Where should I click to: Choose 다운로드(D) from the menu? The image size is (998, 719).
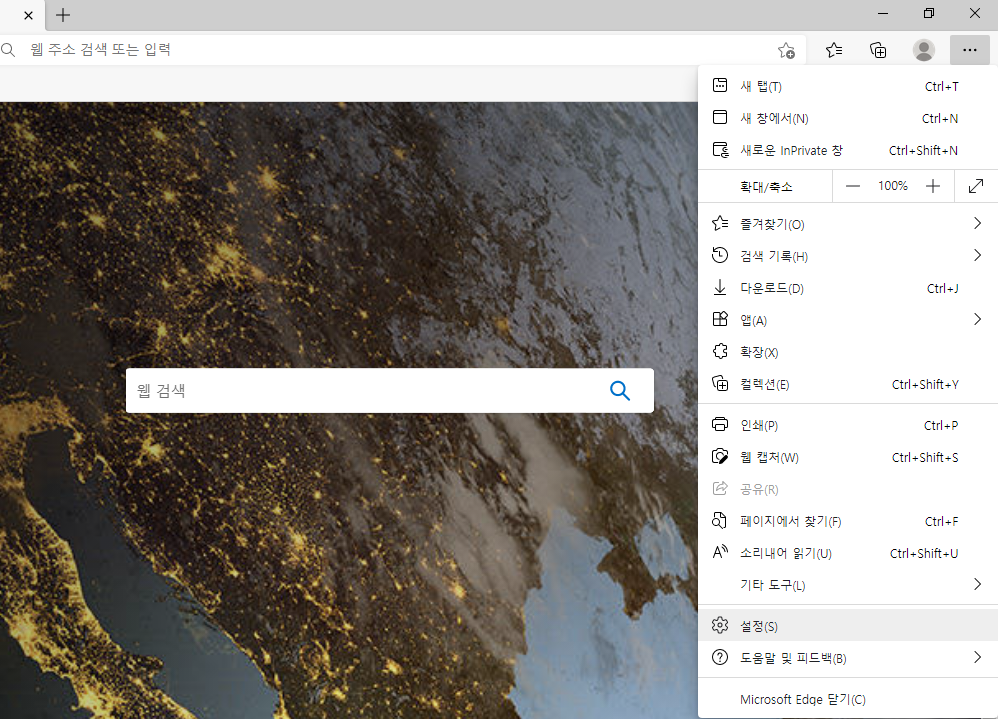[x=848, y=288]
